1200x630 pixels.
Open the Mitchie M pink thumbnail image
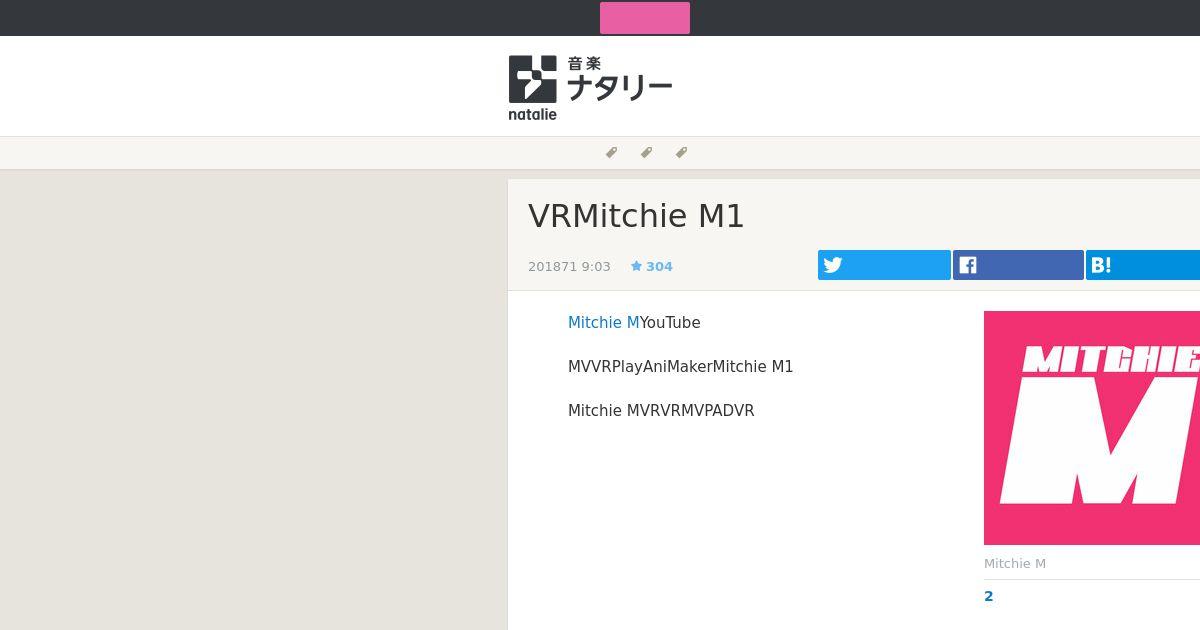click(x=1092, y=428)
